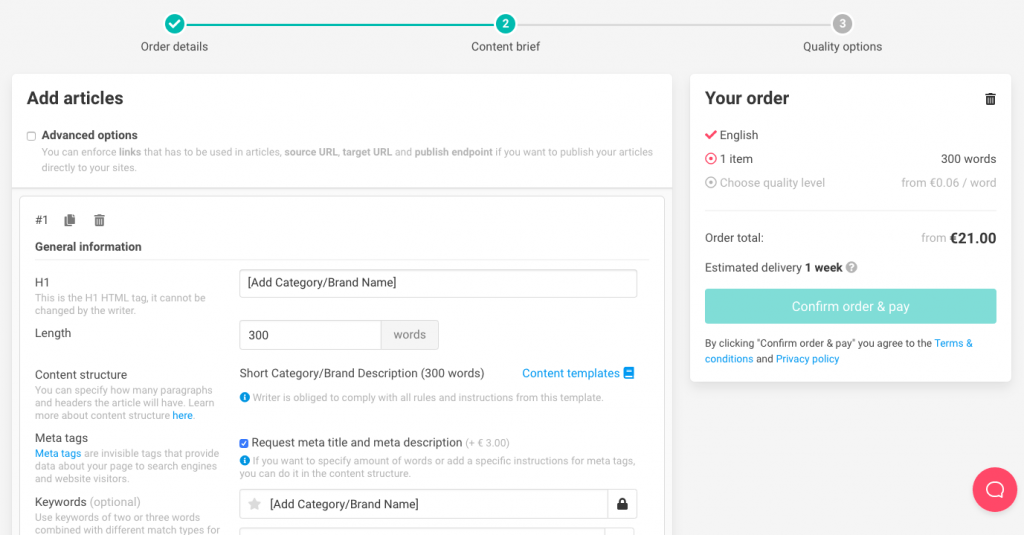Open the Privacy policy link
1024x535 pixels.
pyautogui.click(x=807, y=359)
